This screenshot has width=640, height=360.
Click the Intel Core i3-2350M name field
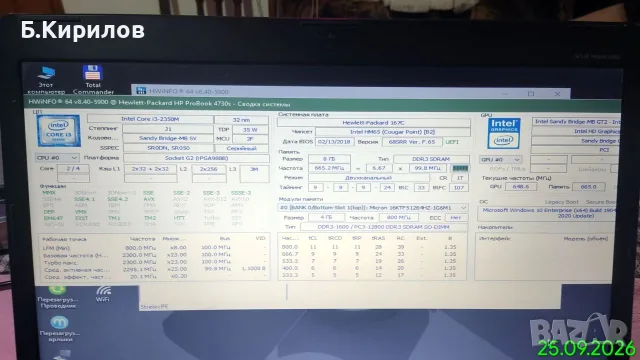click(x=150, y=119)
